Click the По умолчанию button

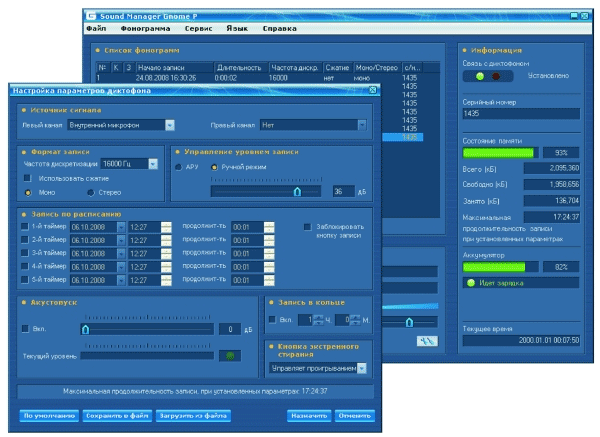pos(49,416)
